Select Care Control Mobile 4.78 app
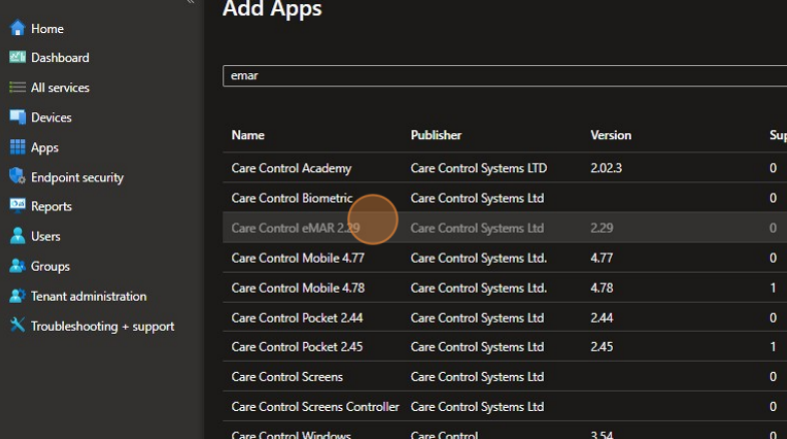Screen dimensions: 787x439 pos(297,288)
